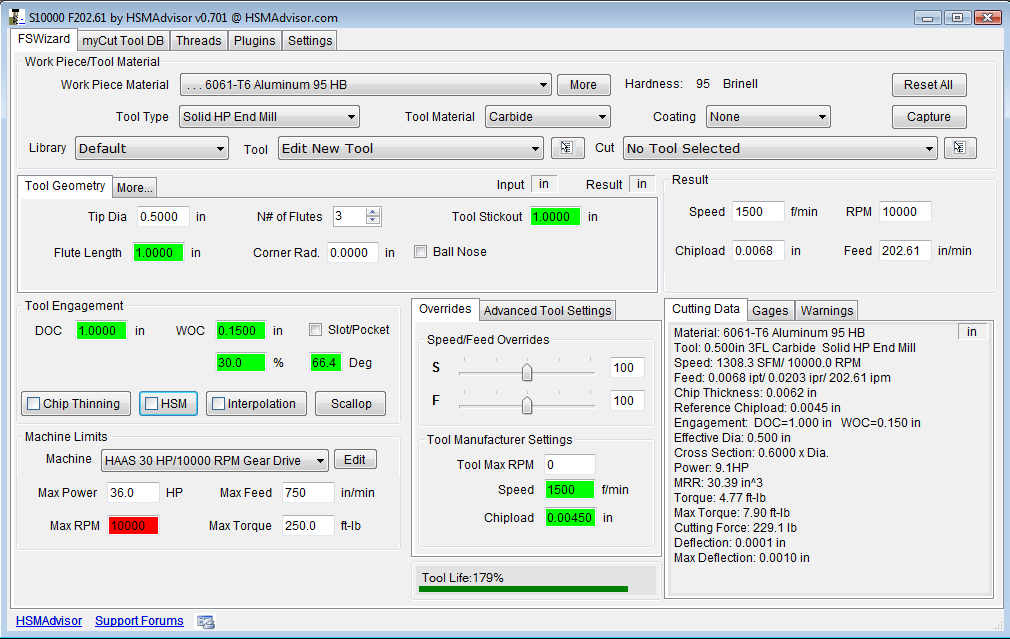Click the small icon next to Support Forums
Viewport: 1010px width, 639px height.
[206, 622]
